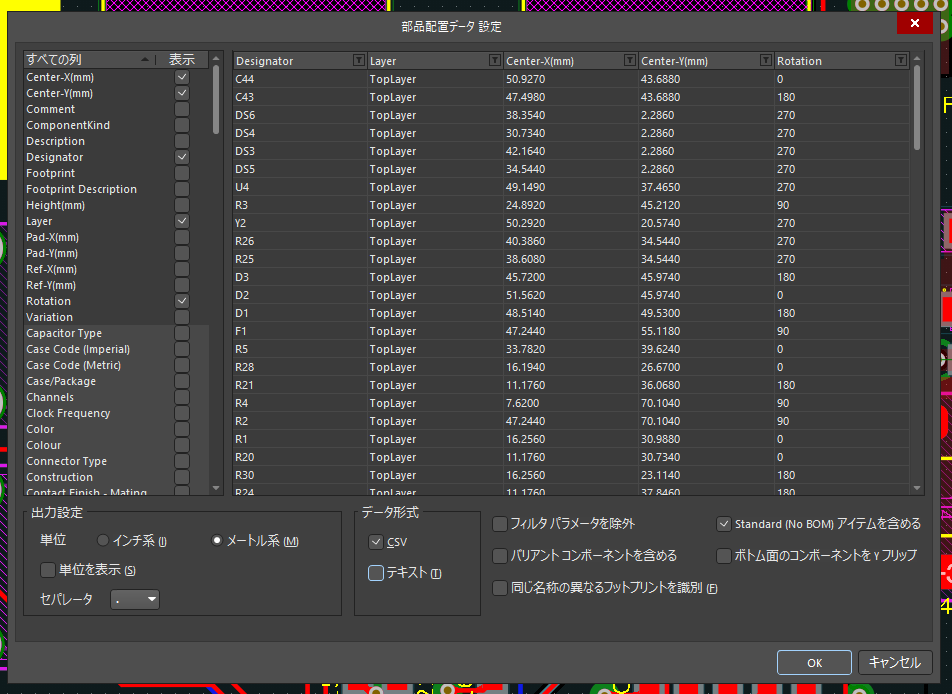Select the R28 designator row

(x=571, y=367)
